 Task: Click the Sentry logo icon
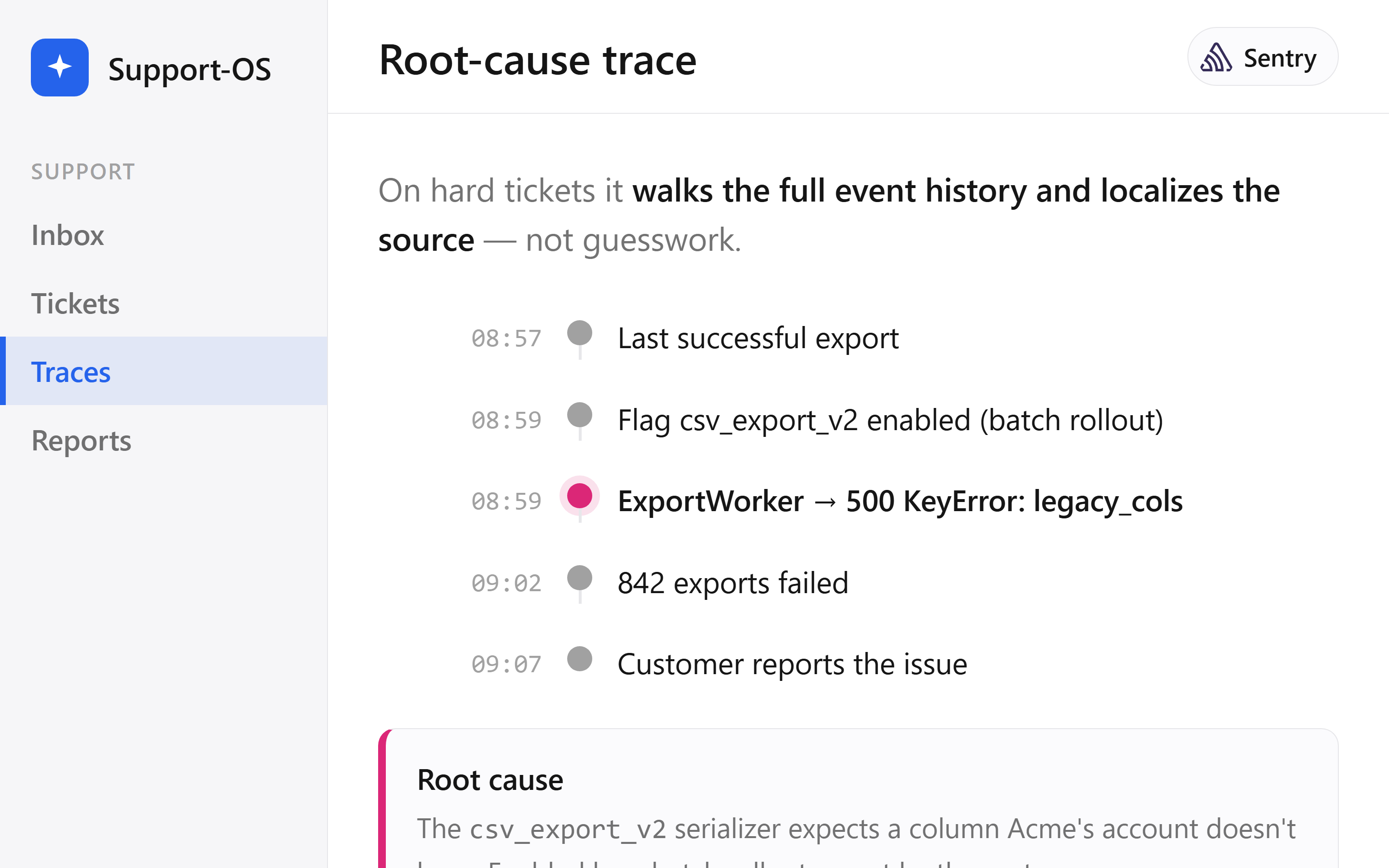[x=1216, y=57]
